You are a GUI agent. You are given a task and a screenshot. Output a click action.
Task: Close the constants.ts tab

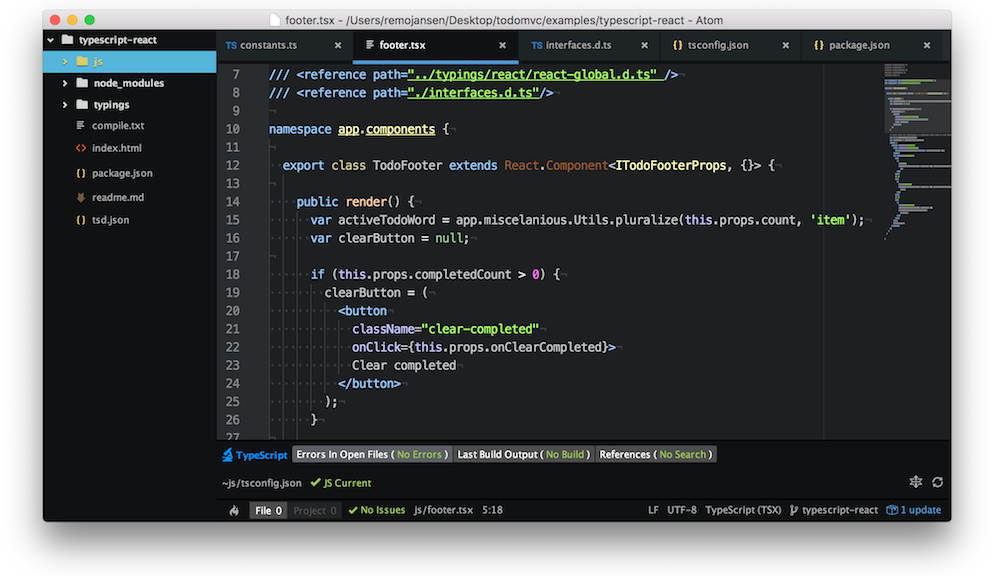click(338, 46)
